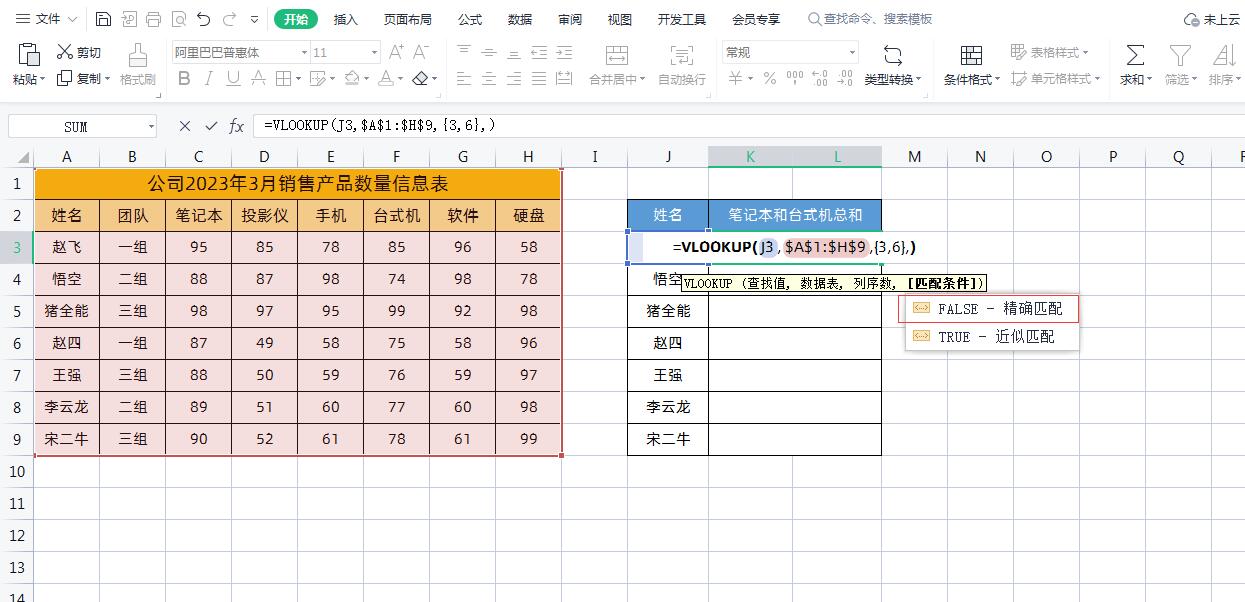Open the fill color bucket picker

(351, 78)
